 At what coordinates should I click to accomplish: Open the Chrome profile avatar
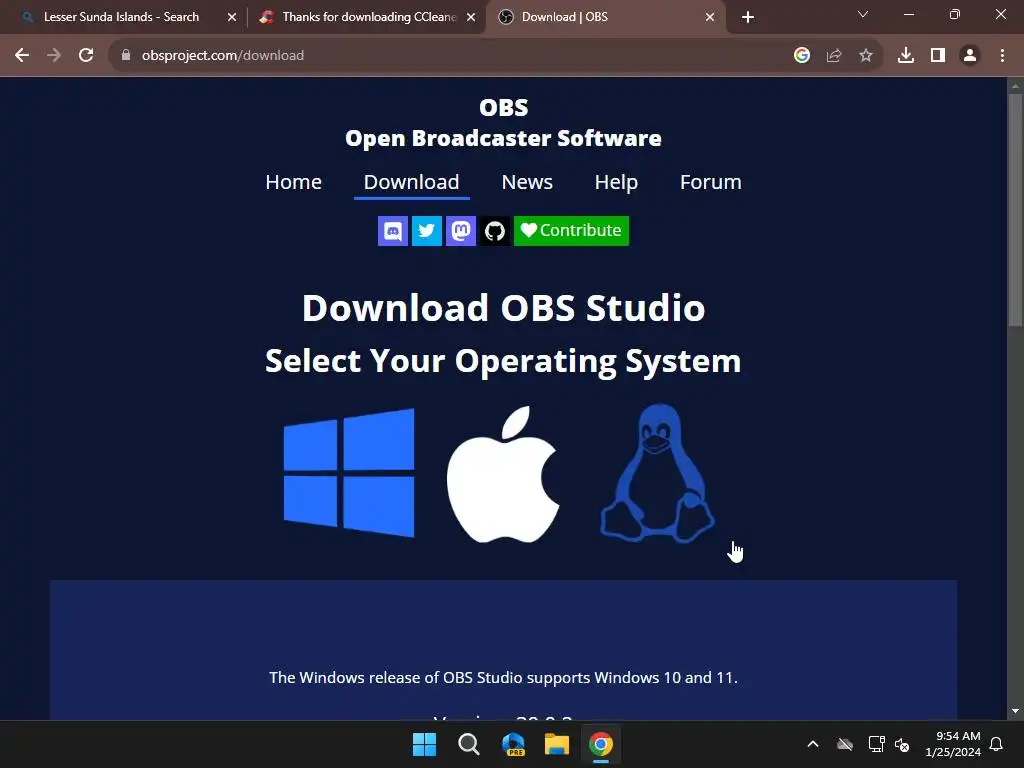(970, 56)
